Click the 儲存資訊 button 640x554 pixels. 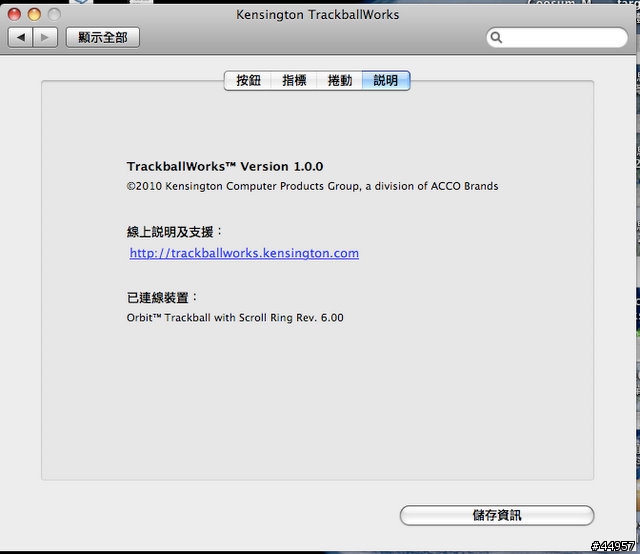tap(497, 515)
